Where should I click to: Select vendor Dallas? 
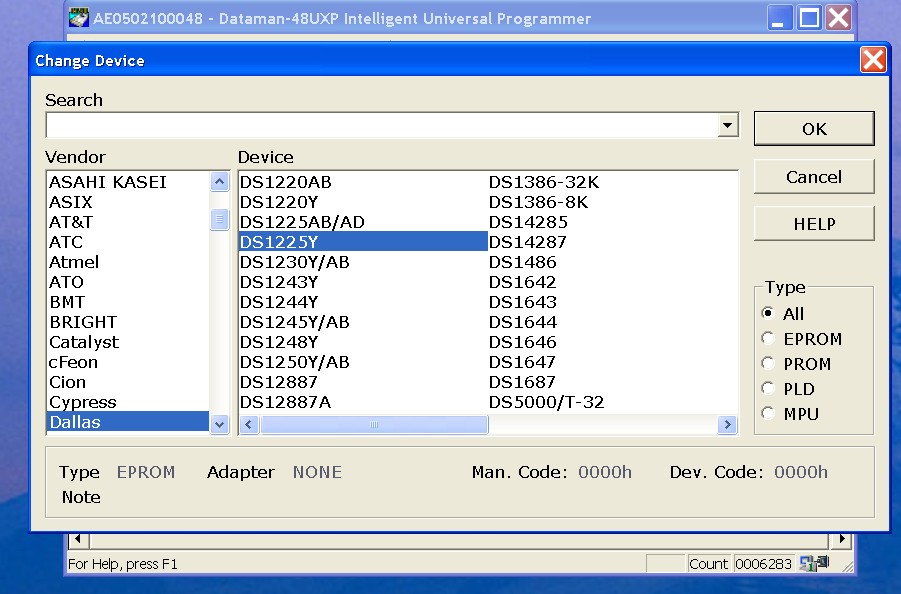[x=128, y=422]
